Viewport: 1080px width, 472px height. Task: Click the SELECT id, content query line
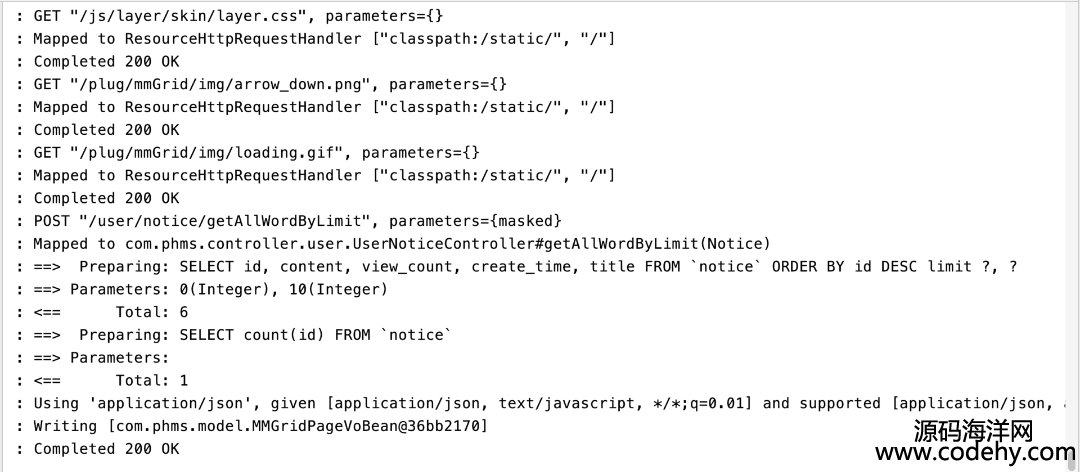pyautogui.click(x=517, y=267)
